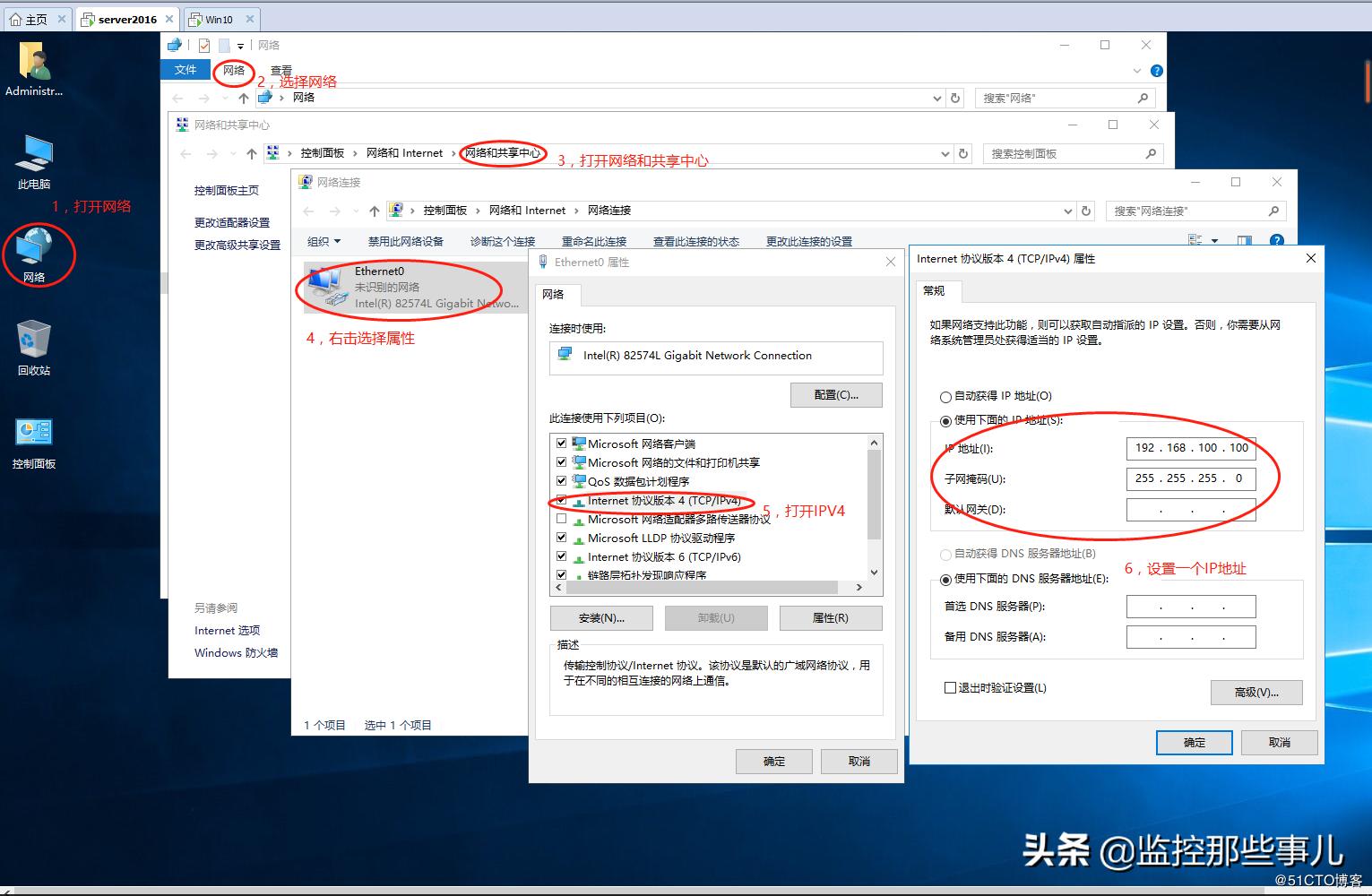This screenshot has width=1372, height=896.
Task: Click inside the IP 地址 input field
Action: [x=1190, y=448]
